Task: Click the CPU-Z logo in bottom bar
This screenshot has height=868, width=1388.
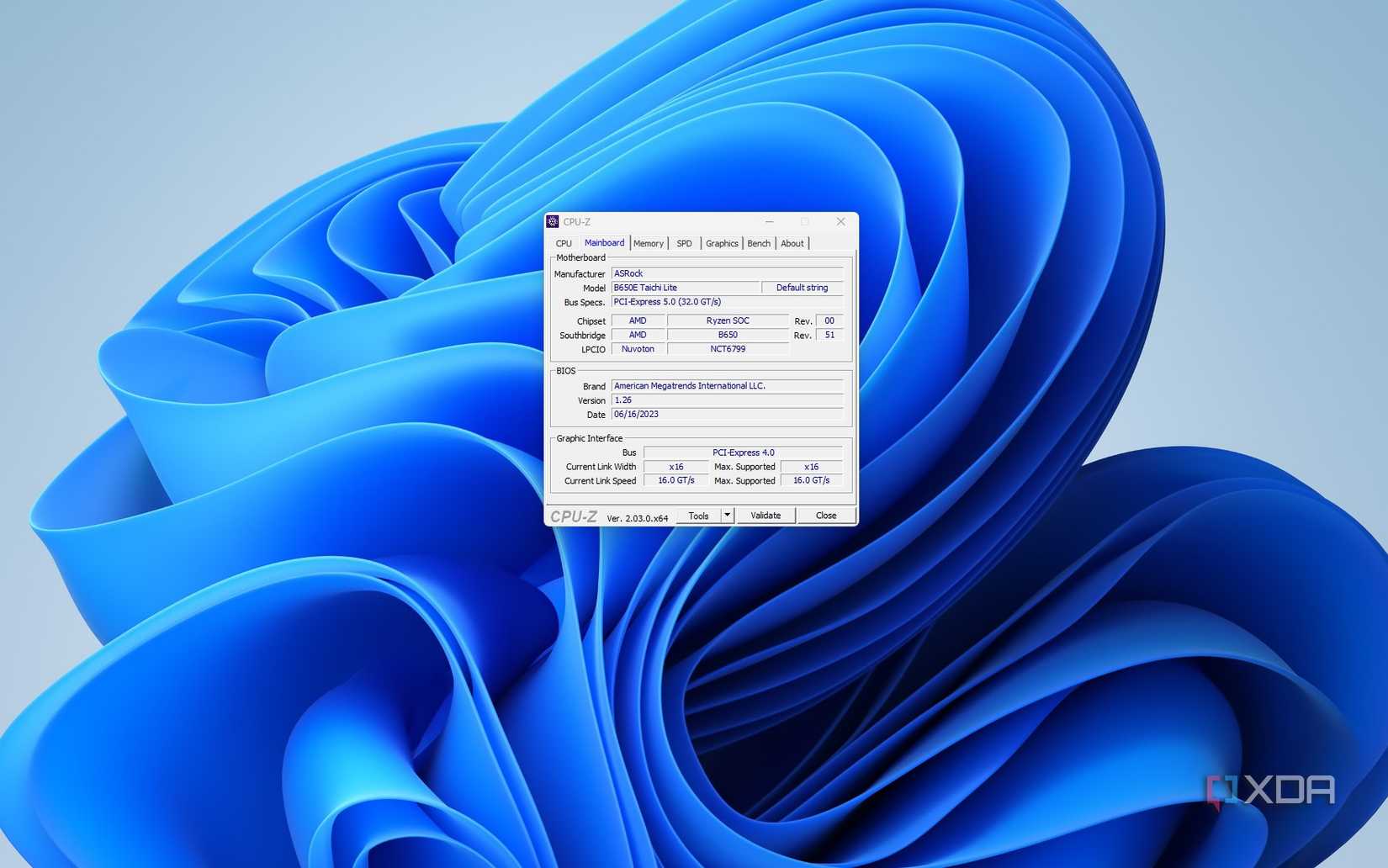Action: (x=573, y=516)
